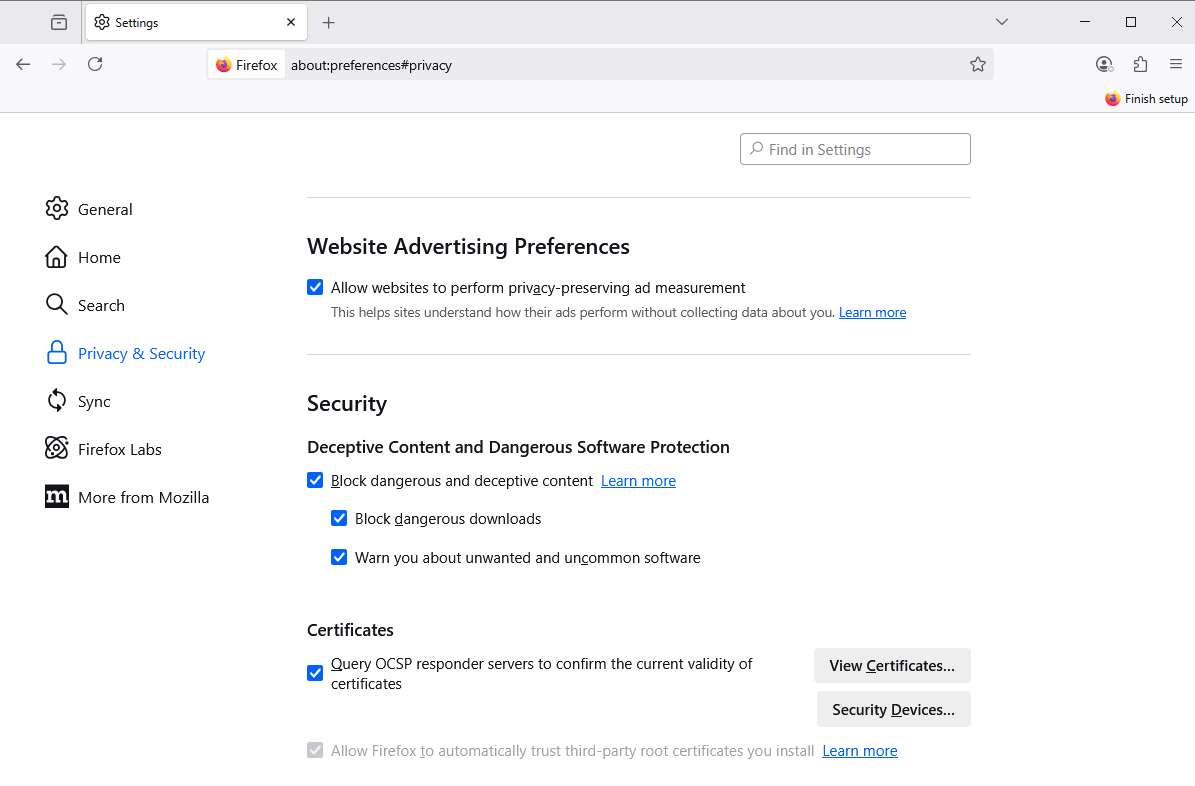Open the General settings gear icon

(x=57, y=208)
